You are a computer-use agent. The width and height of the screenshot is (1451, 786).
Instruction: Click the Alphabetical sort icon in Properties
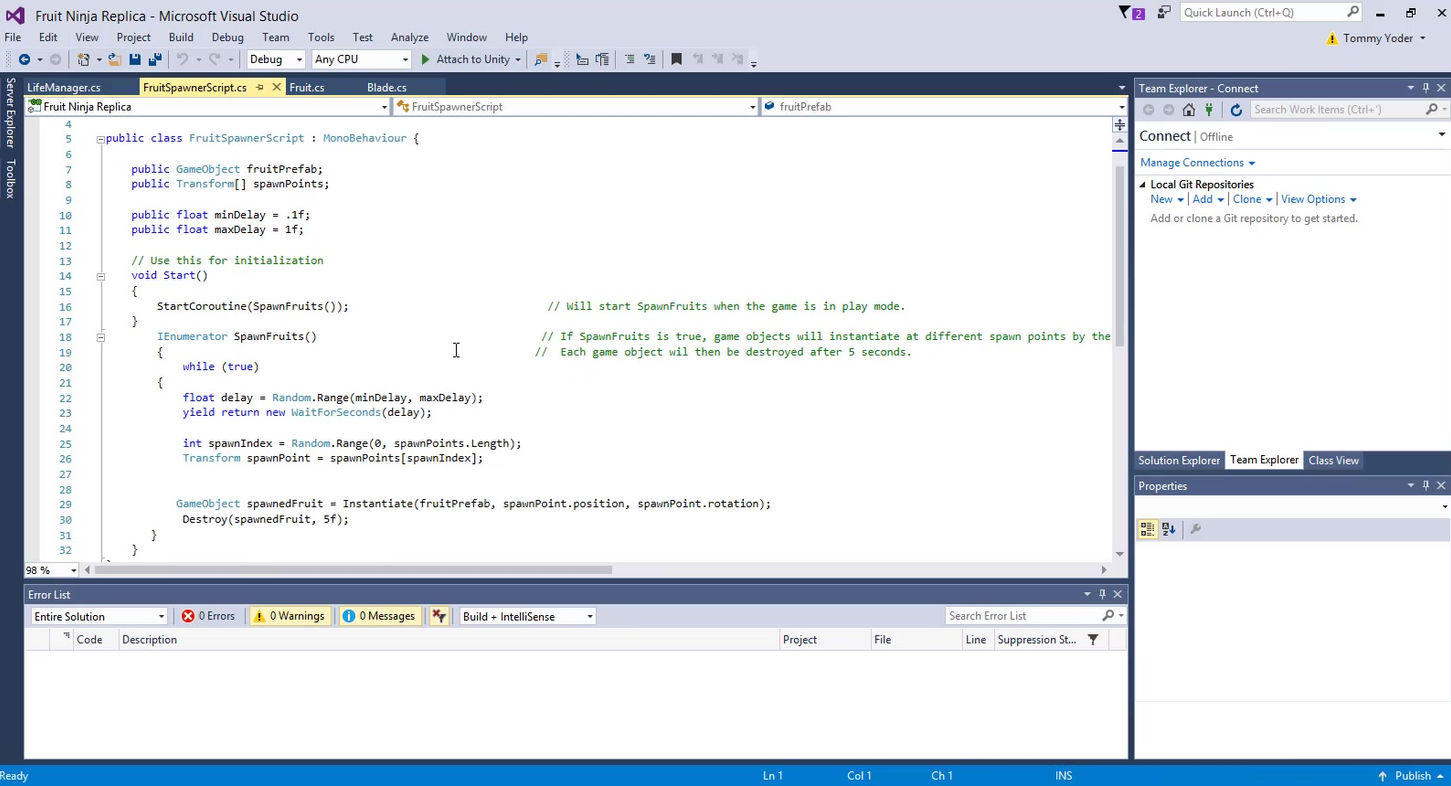point(1168,529)
